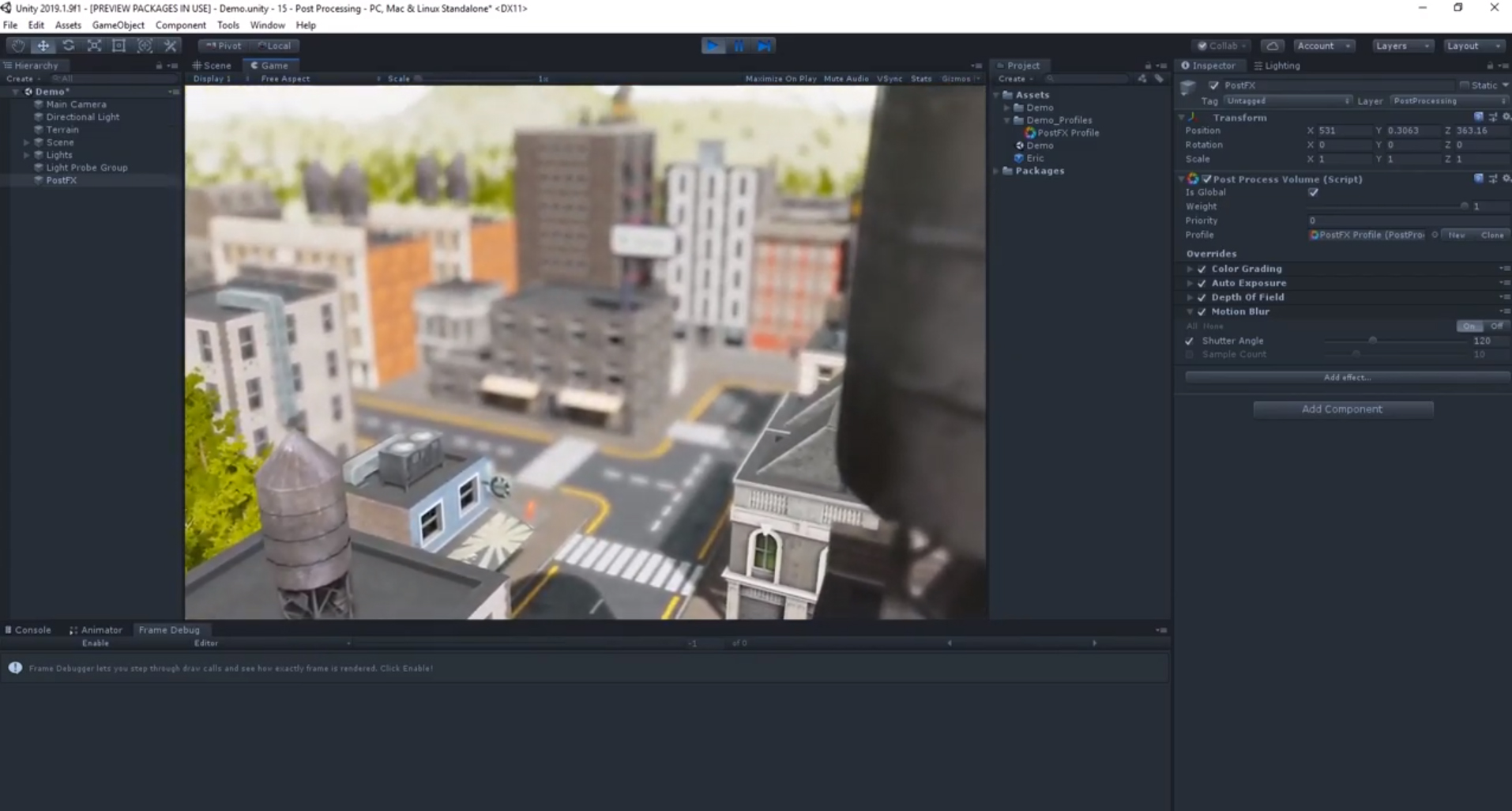
Task: Toggle PostFX object active checkbox
Action: coord(1214,85)
